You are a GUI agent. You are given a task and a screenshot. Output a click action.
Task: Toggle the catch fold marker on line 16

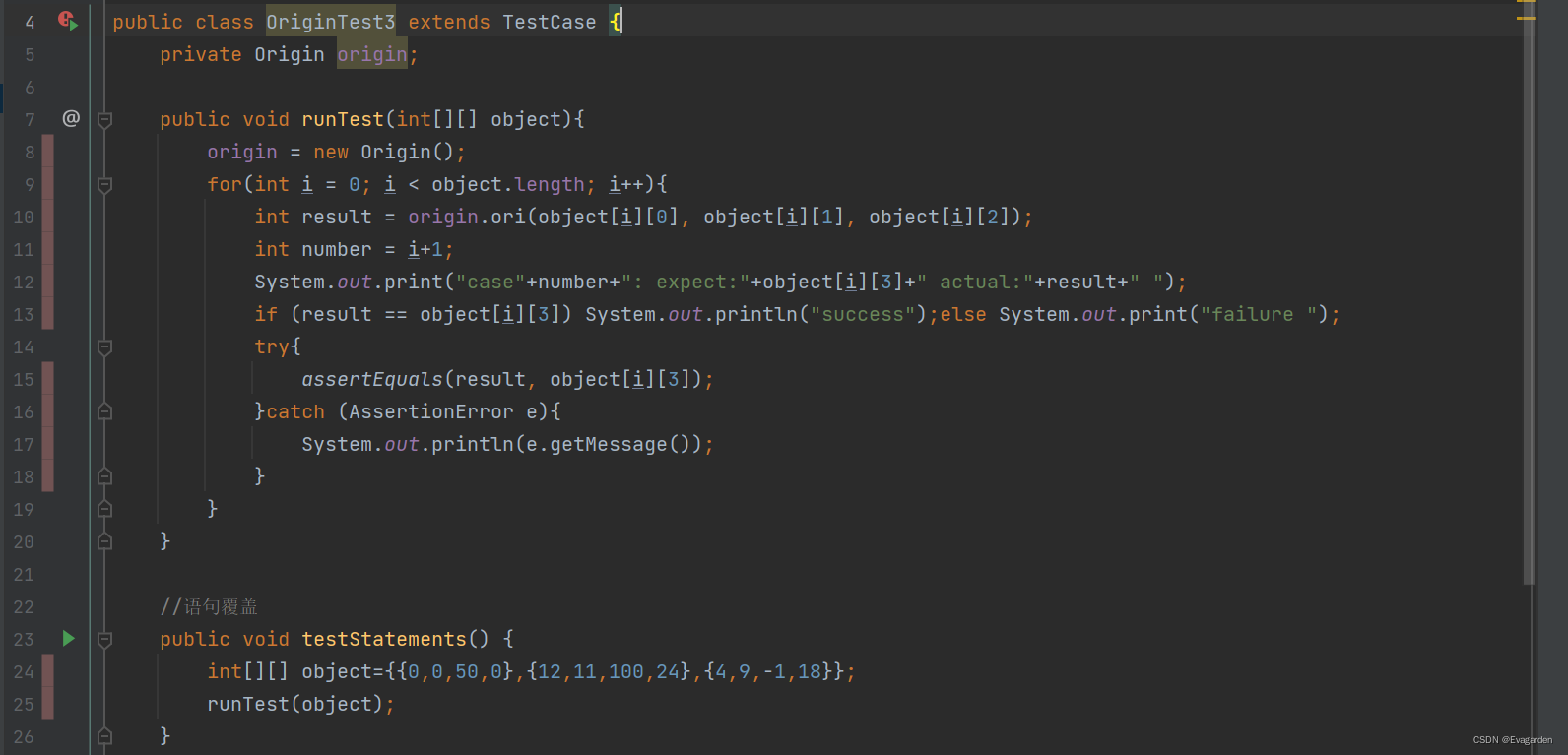[104, 411]
